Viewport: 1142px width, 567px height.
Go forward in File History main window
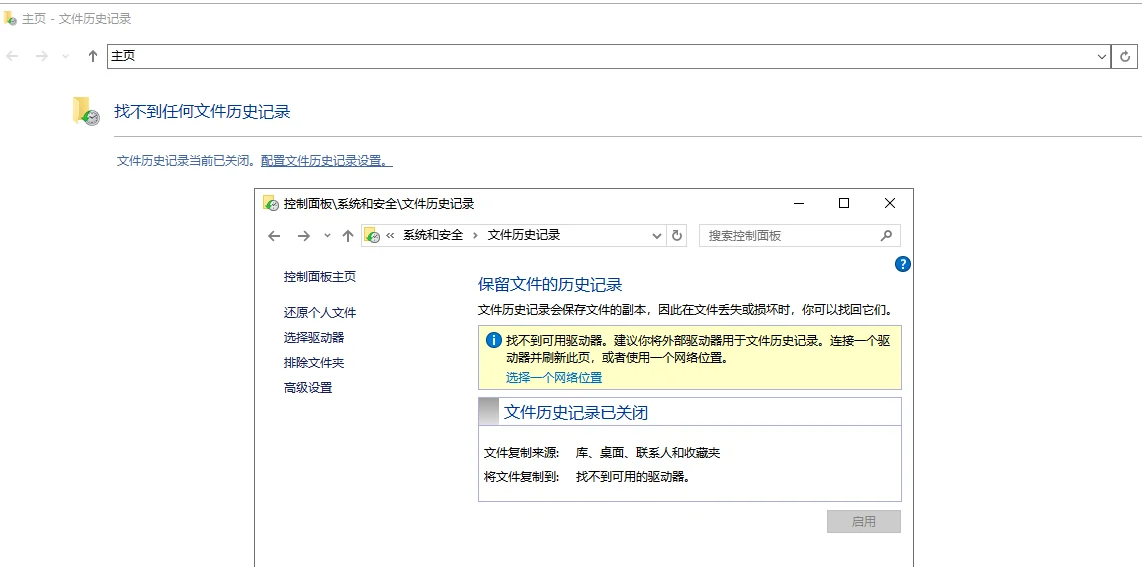tap(42, 56)
